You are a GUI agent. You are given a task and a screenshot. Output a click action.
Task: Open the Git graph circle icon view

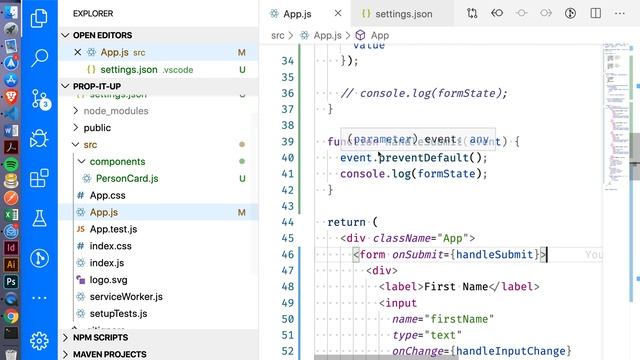(39, 258)
